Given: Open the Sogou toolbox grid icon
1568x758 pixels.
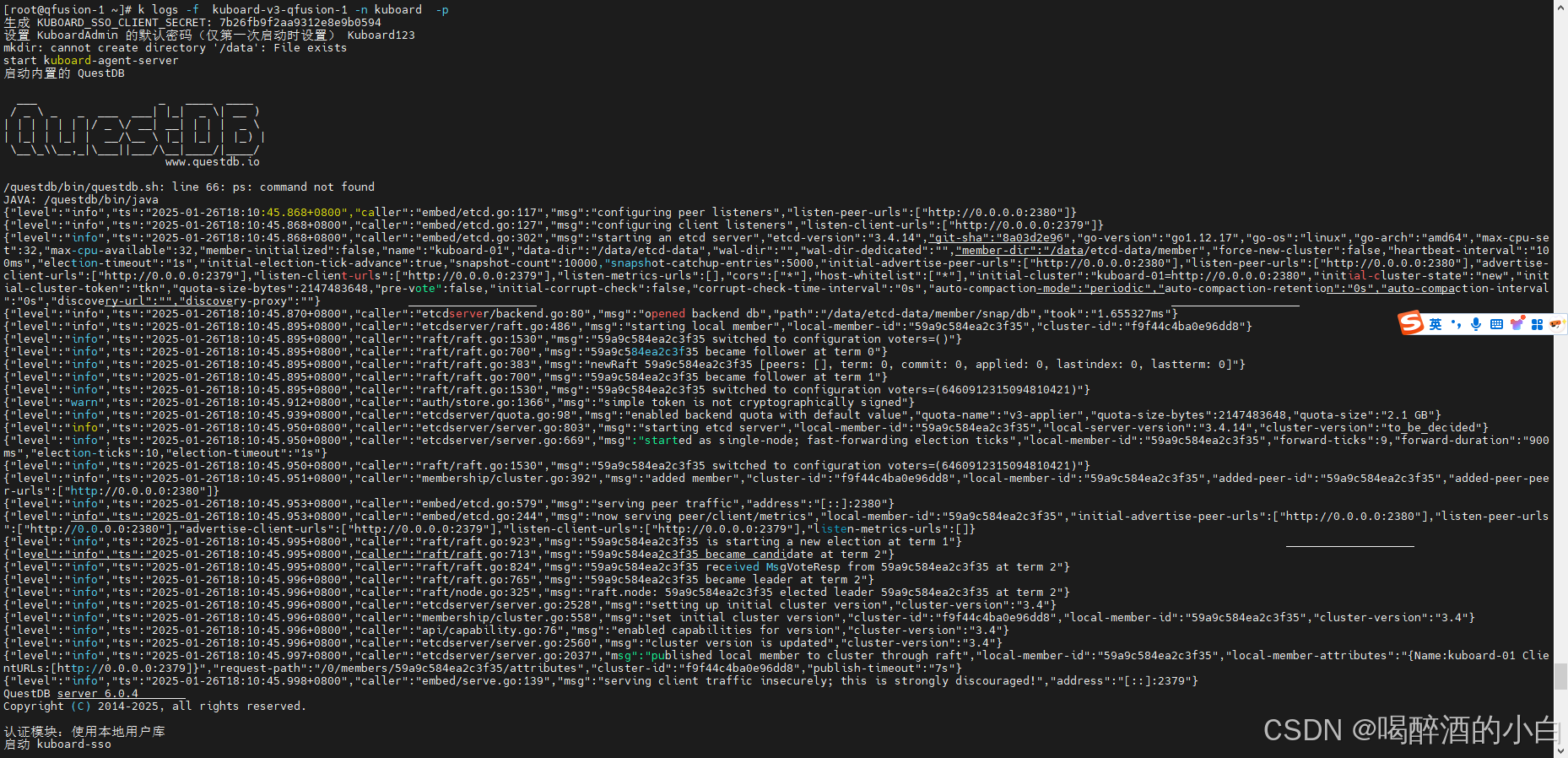Looking at the screenshot, I should (x=1537, y=324).
